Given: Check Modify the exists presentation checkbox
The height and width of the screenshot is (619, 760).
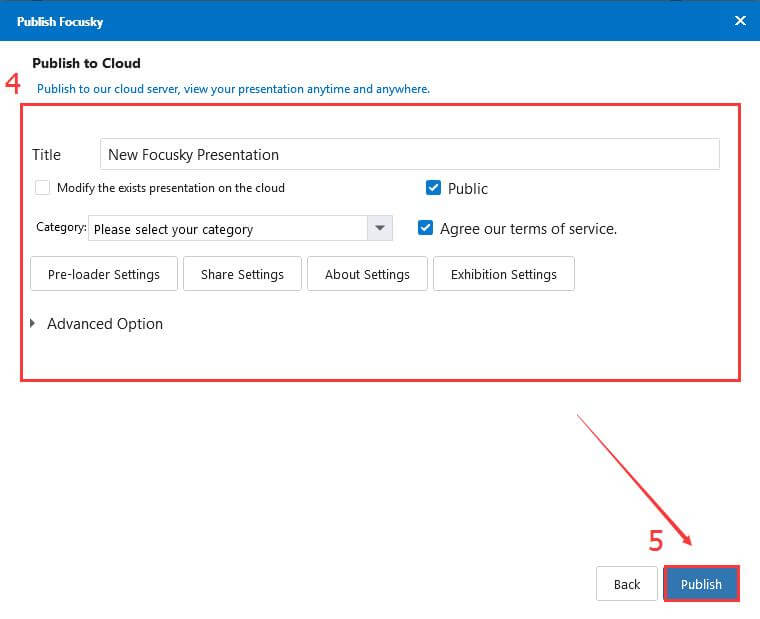Looking at the screenshot, I should (x=42, y=188).
